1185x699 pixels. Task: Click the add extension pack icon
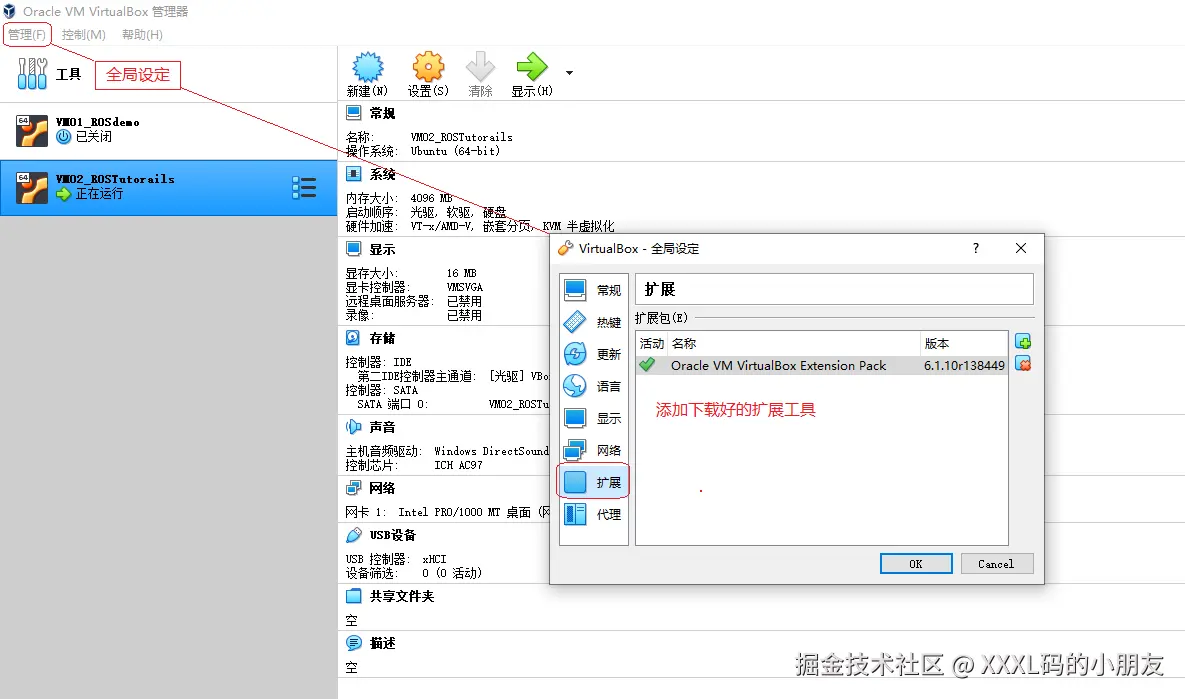[1023, 342]
